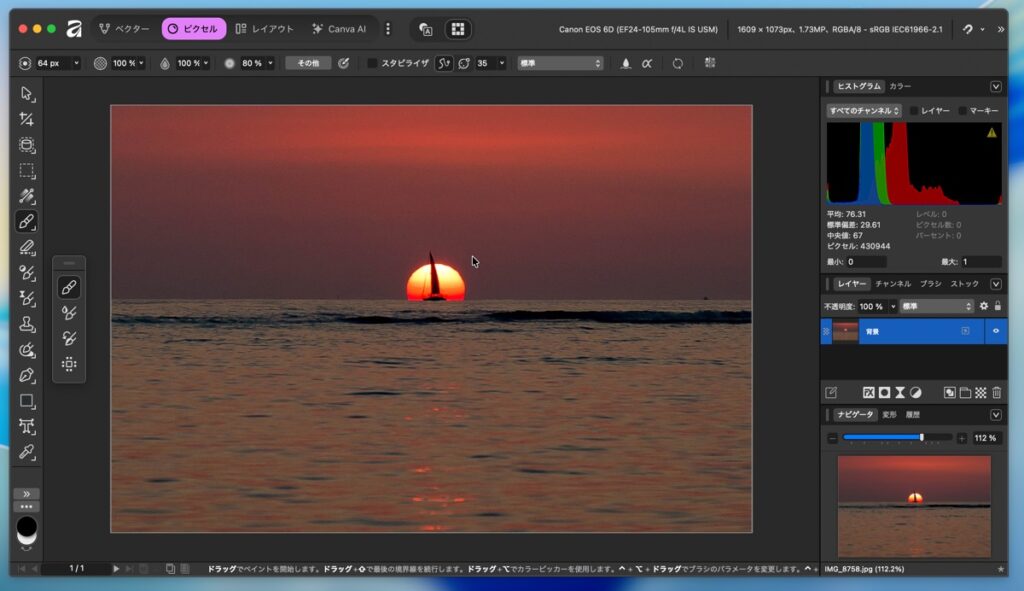This screenshot has width=1024, height=591.
Task: Click the layer FX effects icon
Action: (869, 393)
